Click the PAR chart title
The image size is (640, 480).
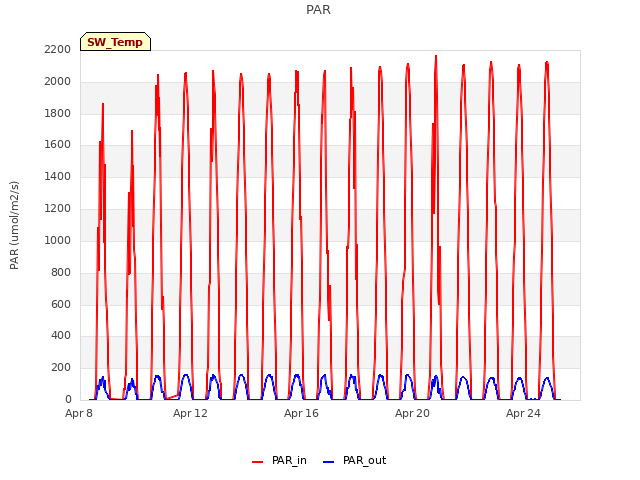(318, 9)
